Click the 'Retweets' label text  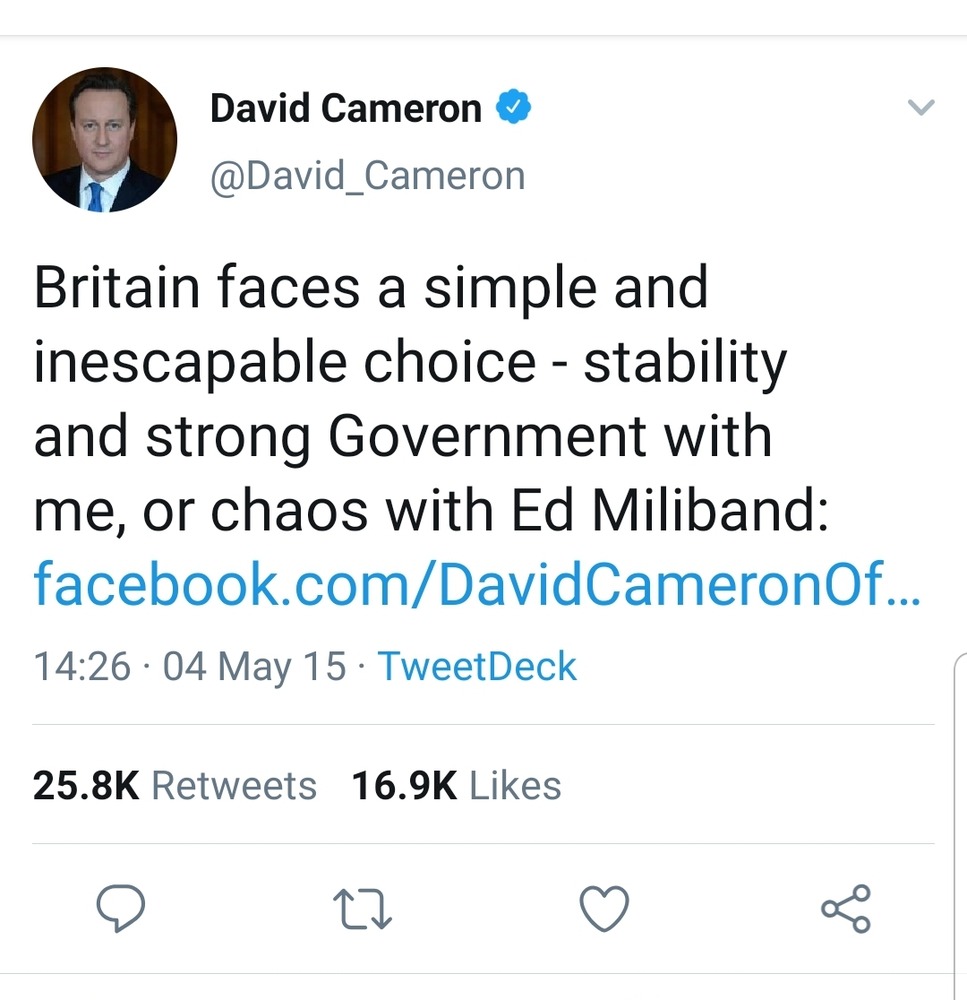click(x=234, y=785)
